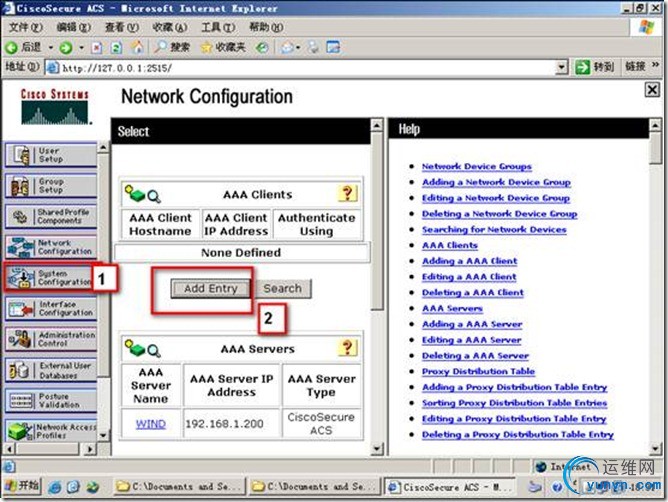Open Group Setup in the sidebar
The width and height of the screenshot is (668, 502).
pyautogui.click(x=51, y=186)
